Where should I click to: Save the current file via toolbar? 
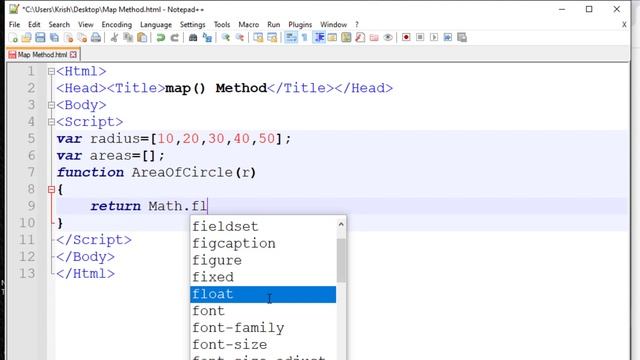40,38
